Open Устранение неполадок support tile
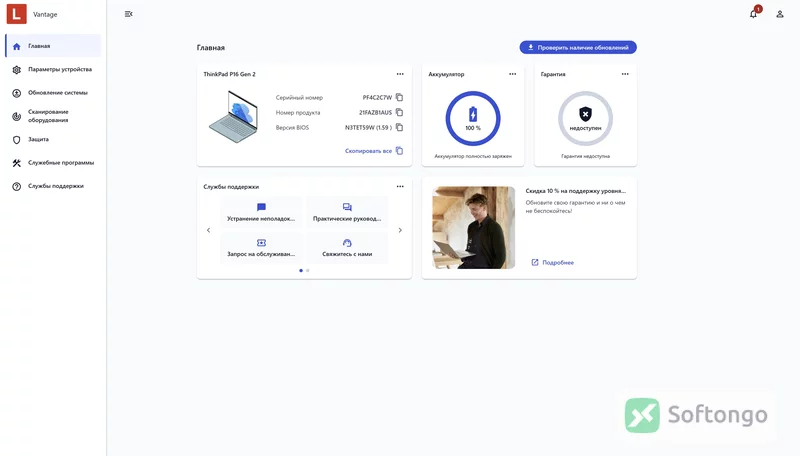 pos(261,212)
